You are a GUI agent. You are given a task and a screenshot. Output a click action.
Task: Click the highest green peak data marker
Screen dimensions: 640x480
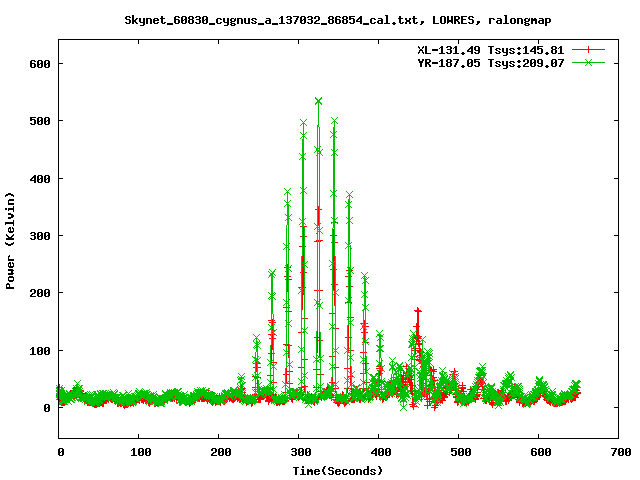pos(318,101)
